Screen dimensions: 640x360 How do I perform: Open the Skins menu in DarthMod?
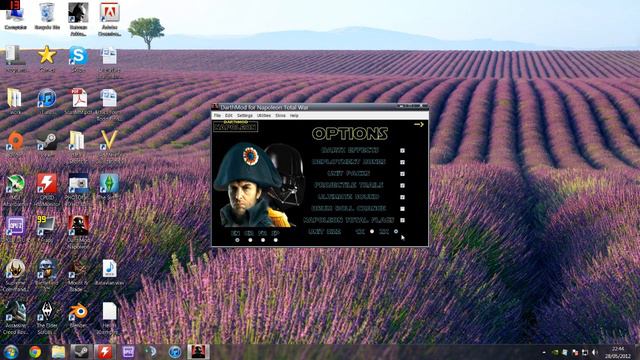pos(280,116)
